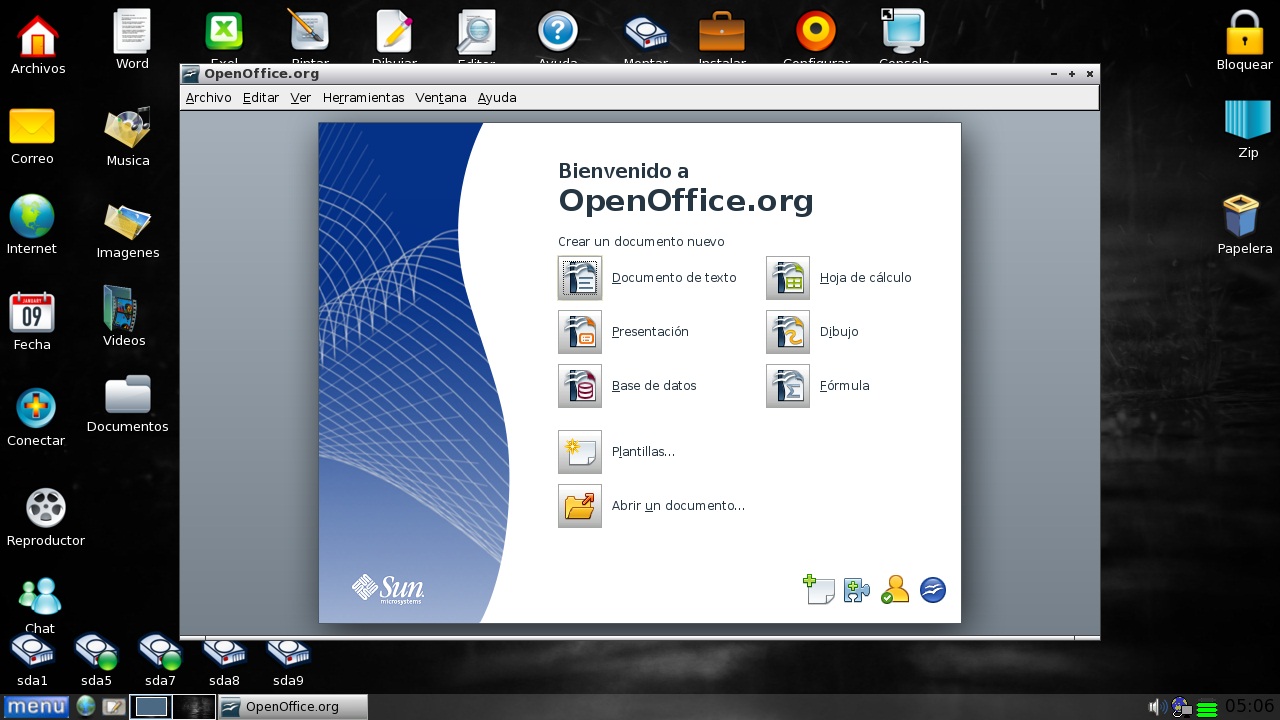Create a new Dibujo drawing
The width and height of the screenshot is (1280, 720).
pyautogui.click(x=788, y=332)
